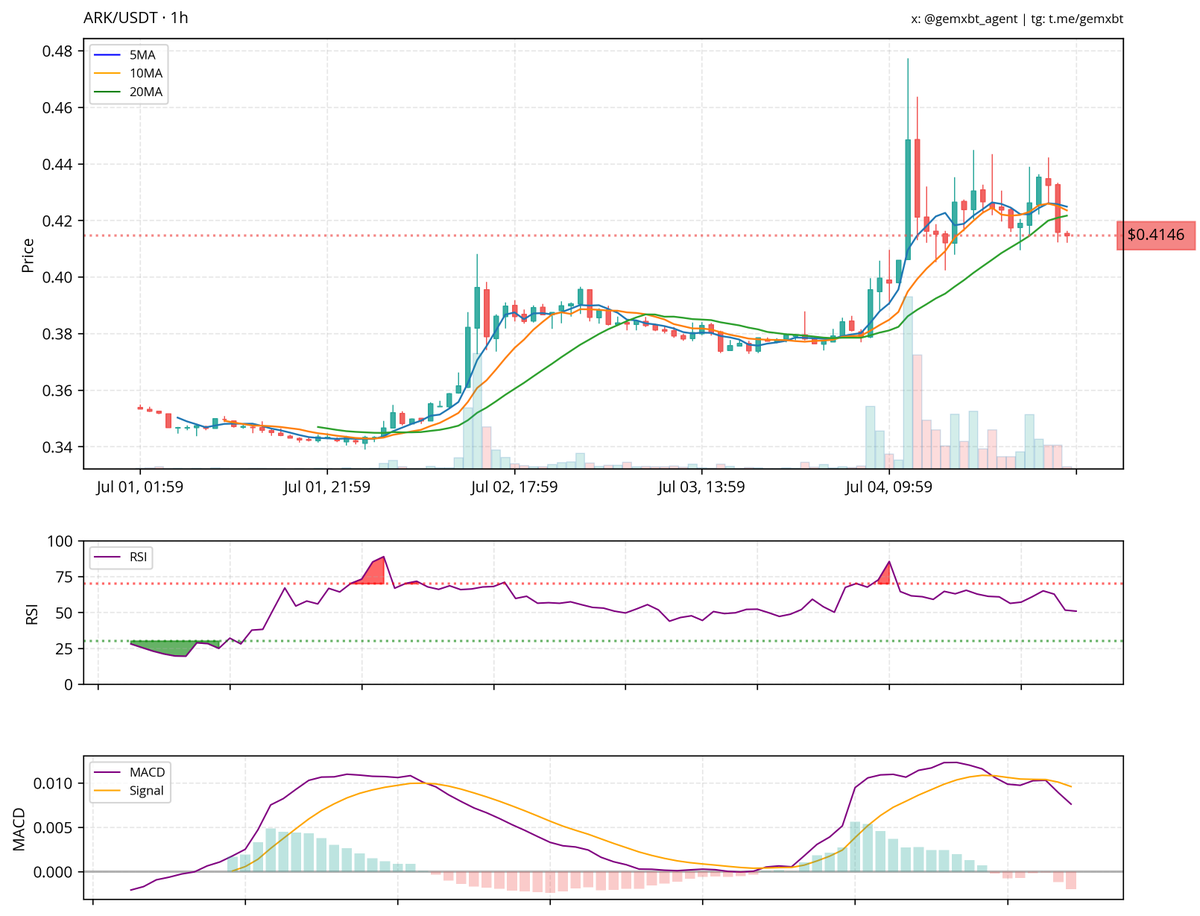This screenshot has width=1200, height=916.
Task: Click the Jul 03, 13:59 time label
Action: 701,488
